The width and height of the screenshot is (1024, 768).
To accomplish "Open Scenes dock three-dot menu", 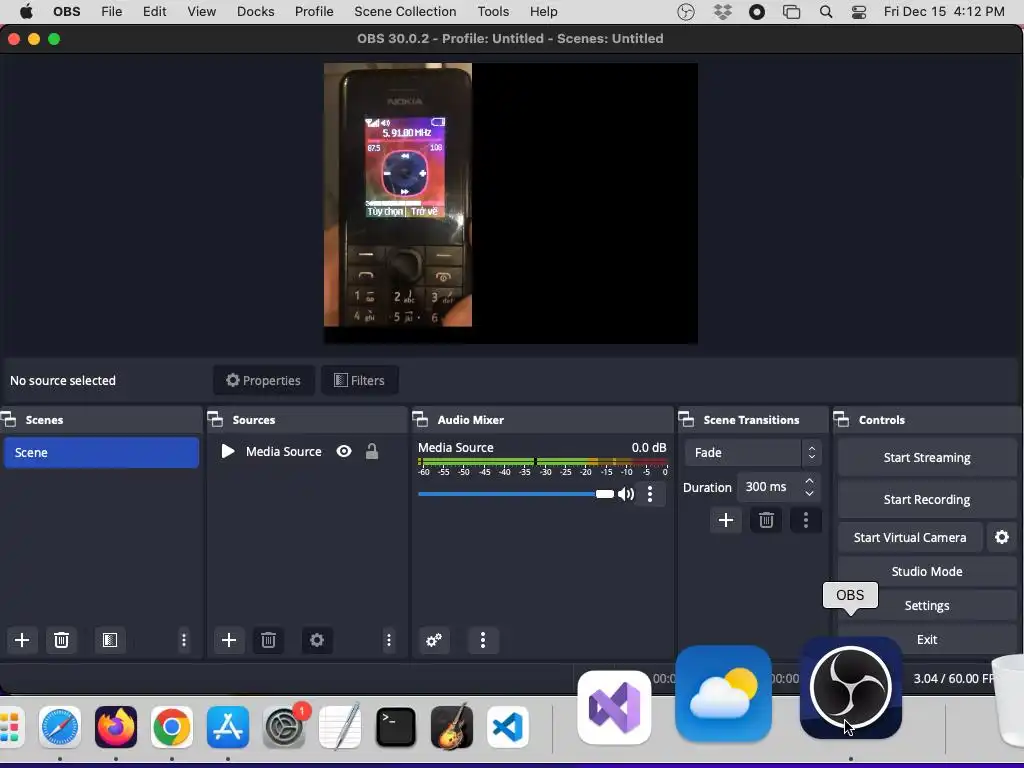I will coord(184,640).
